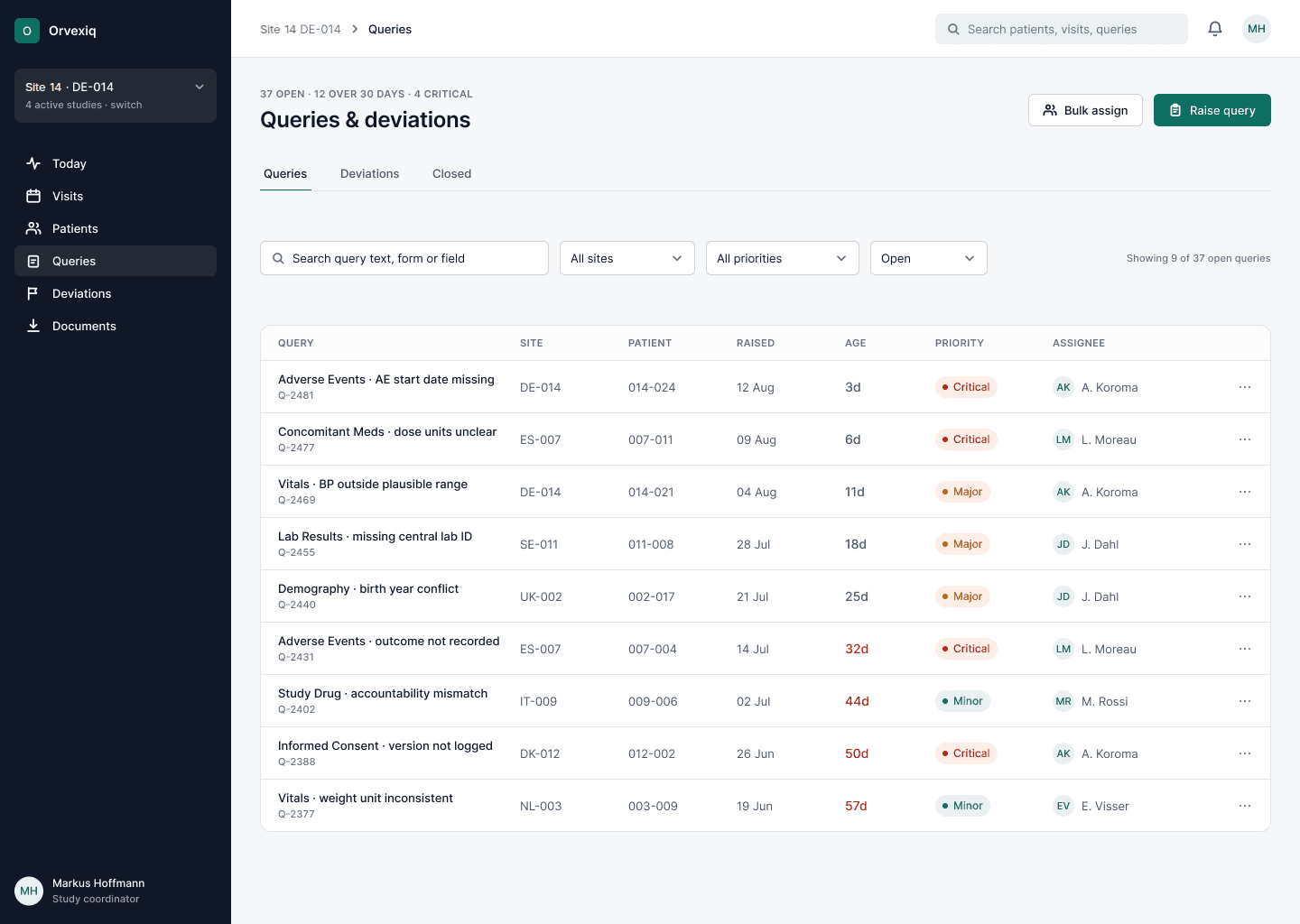Click Critical badge in Q-2481 row

point(966,387)
